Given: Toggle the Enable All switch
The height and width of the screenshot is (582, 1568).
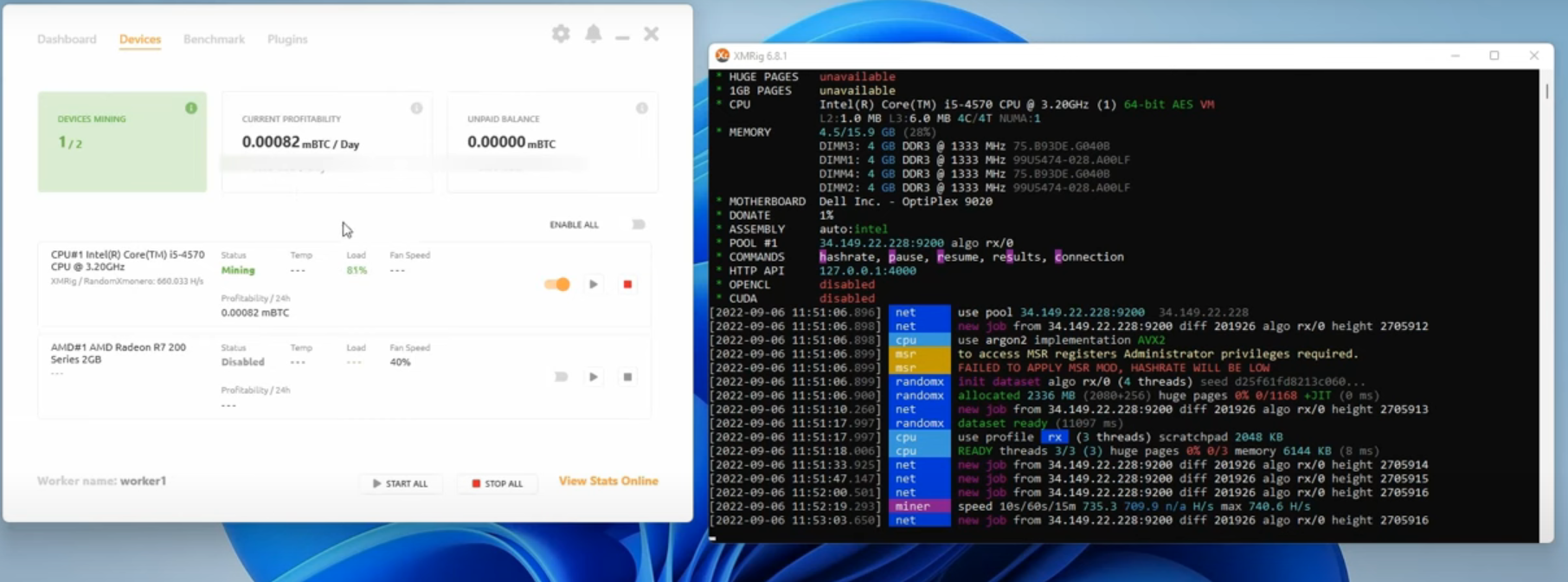Looking at the screenshot, I should tap(639, 224).
